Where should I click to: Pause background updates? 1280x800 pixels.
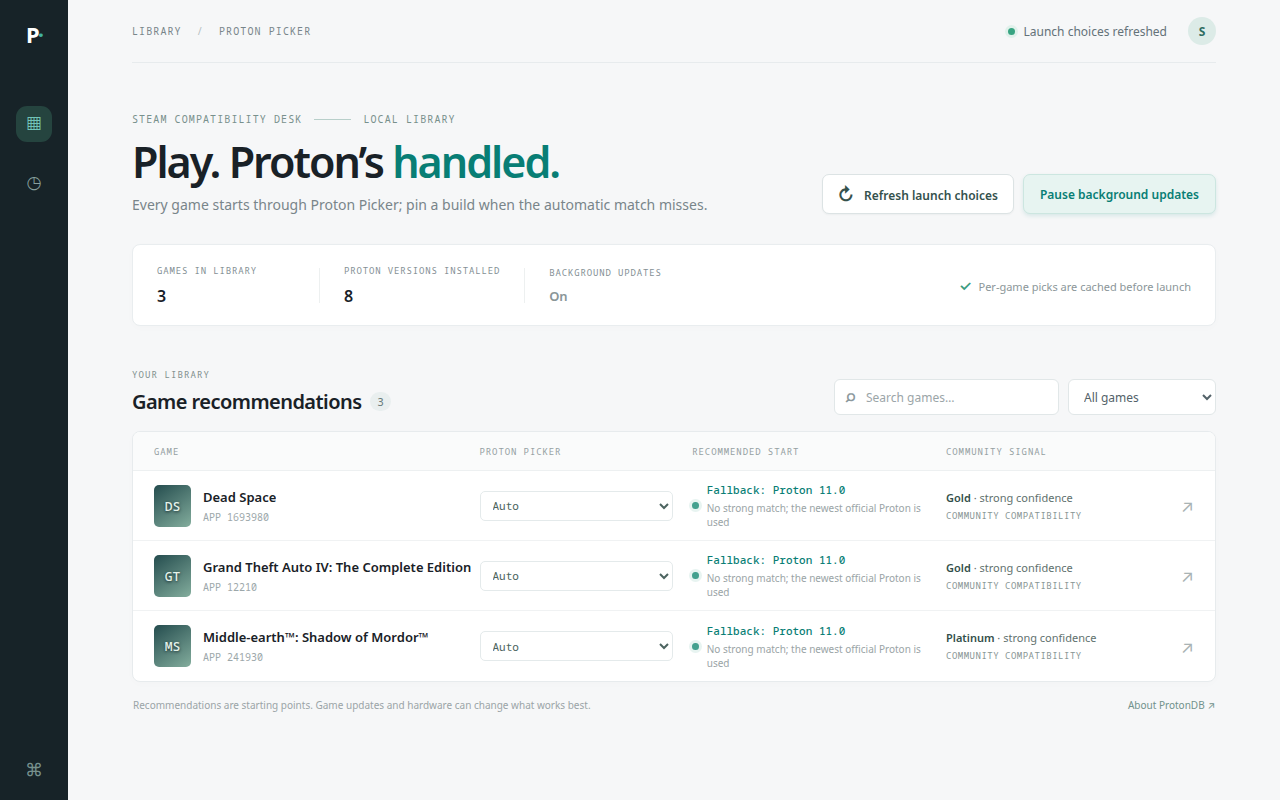pyautogui.click(x=1119, y=195)
